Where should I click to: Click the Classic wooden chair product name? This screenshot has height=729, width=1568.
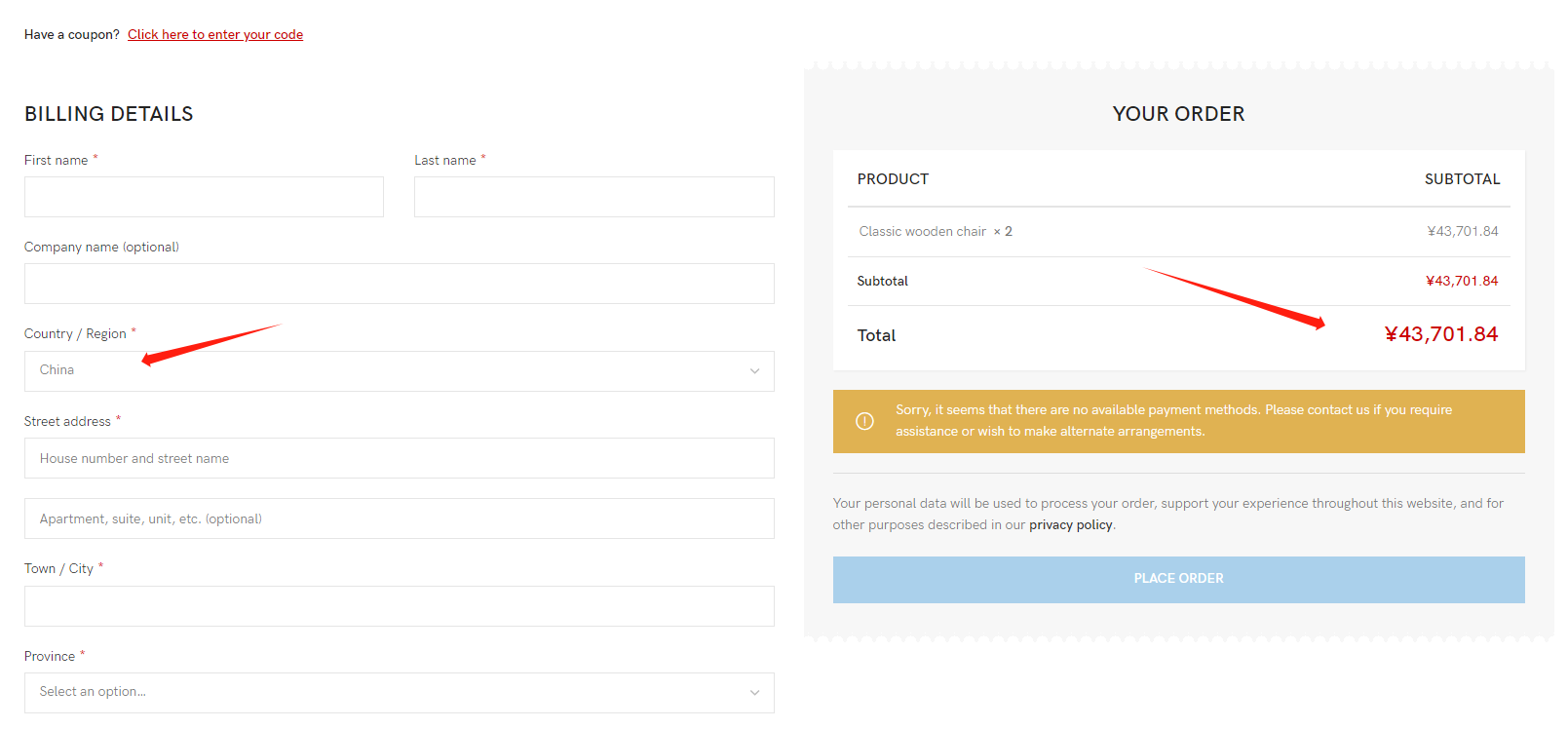[922, 231]
